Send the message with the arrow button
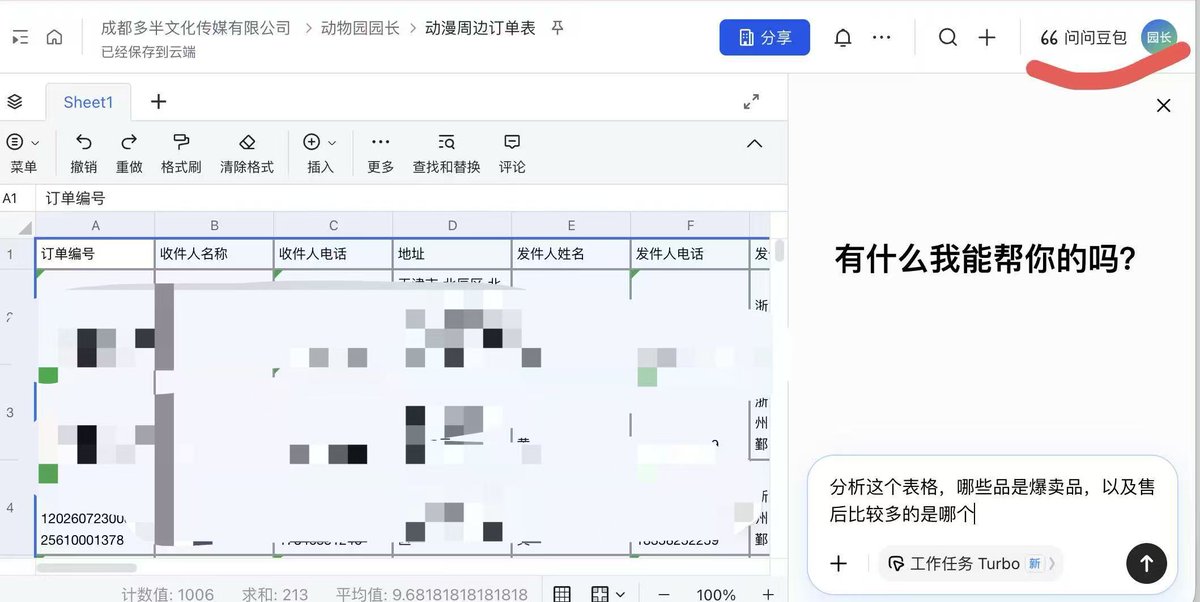Viewport: 1200px width, 602px height. point(1146,563)
